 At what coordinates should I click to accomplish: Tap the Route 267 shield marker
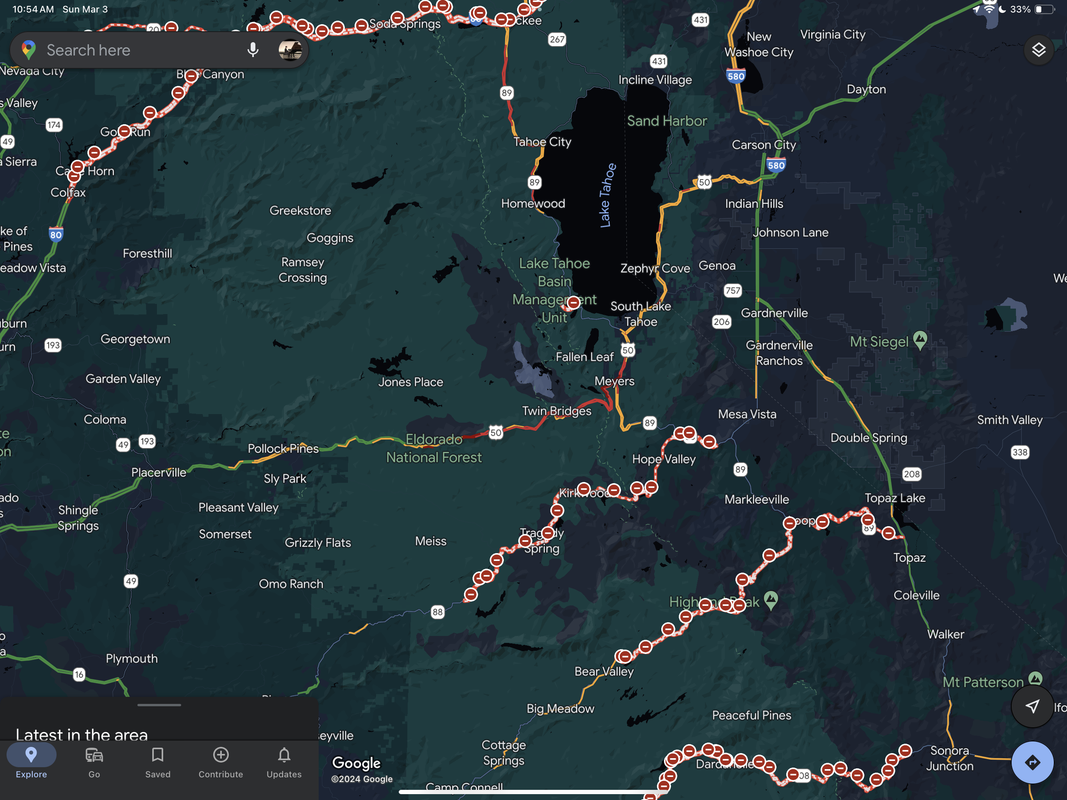[557, 39]
